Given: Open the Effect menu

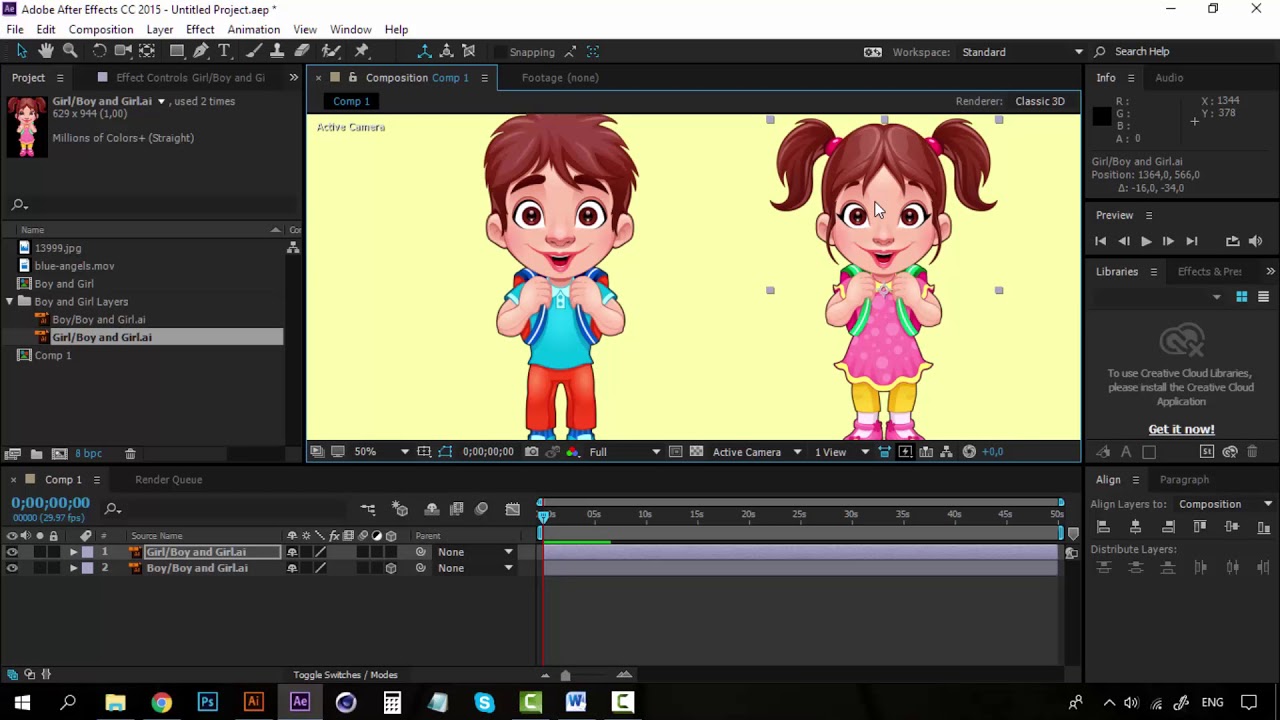Looking at the screenshot, I should tap(200, 29).
